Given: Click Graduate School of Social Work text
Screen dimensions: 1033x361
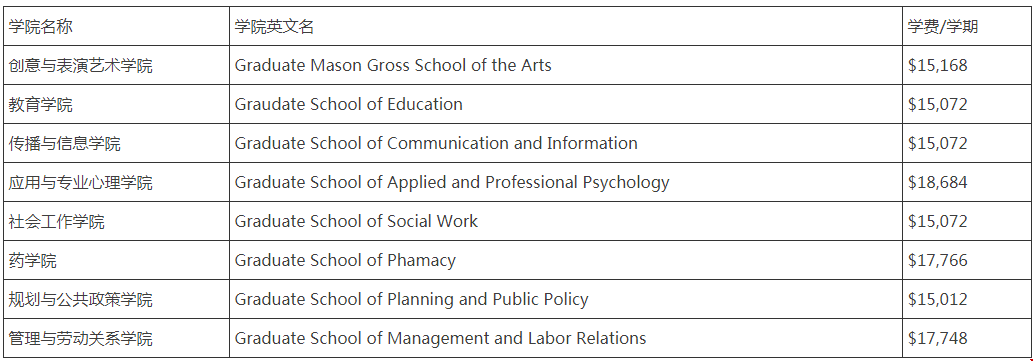Looking at the screenshot, I should (356, 221).
